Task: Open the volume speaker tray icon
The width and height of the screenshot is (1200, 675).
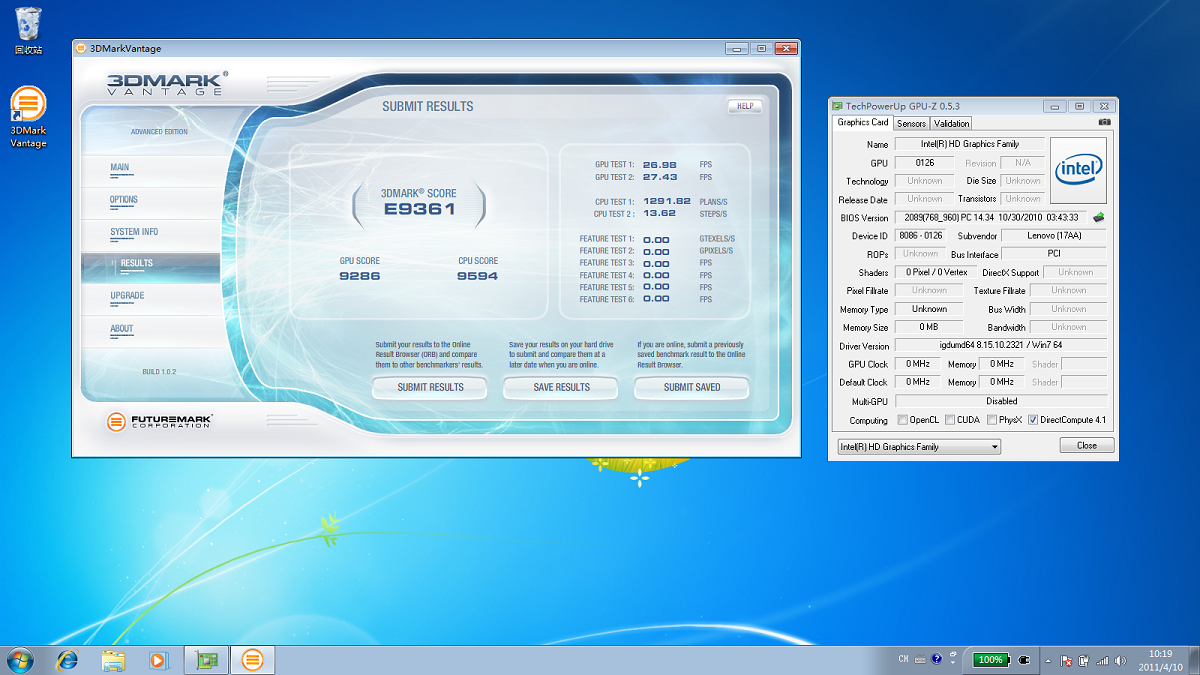Action: 1119,661
